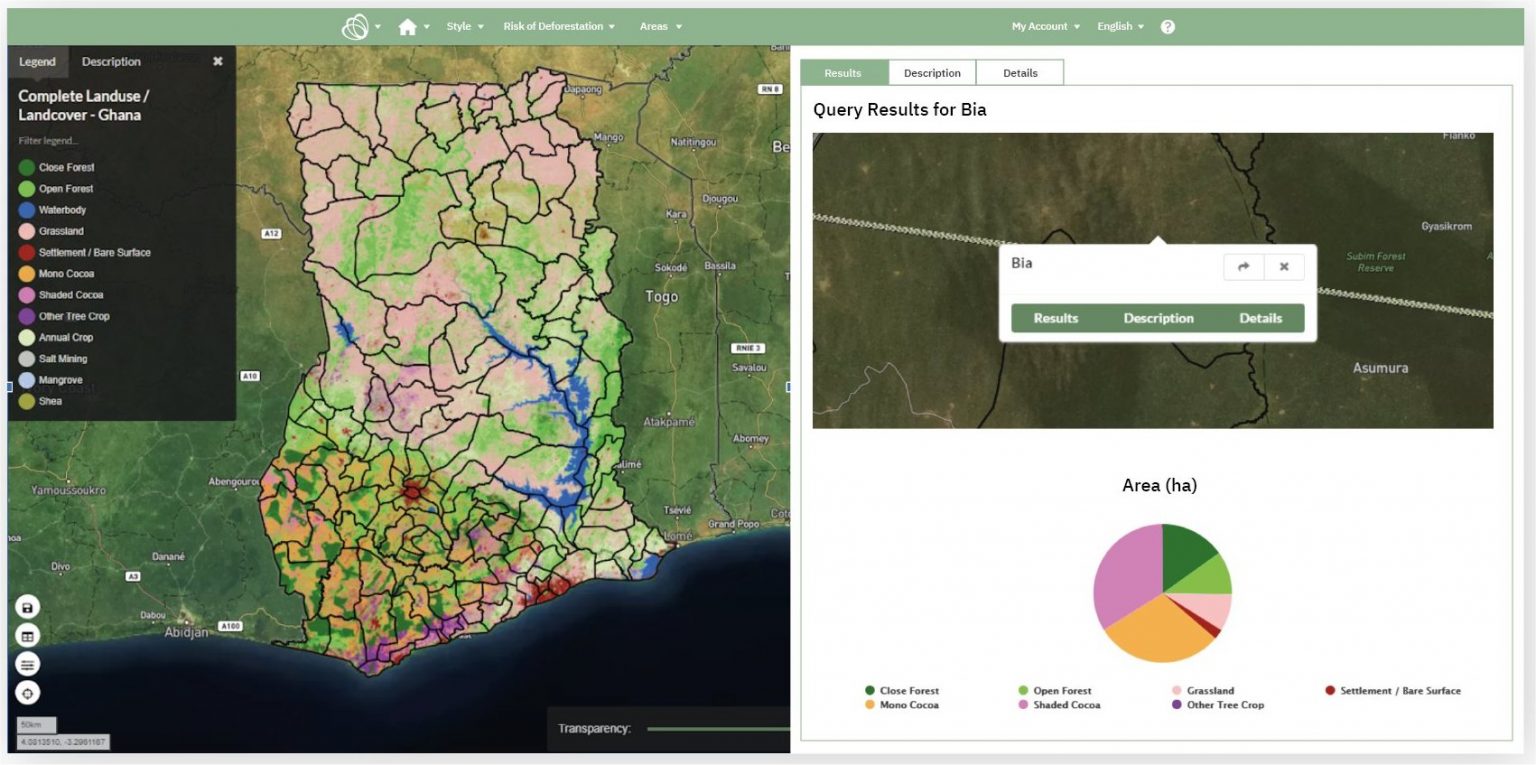Image resolution: width=1536 pixels, height=765 pixels.
Task: Click the share arrow in Bia popup
Action: click(x=1244, y=267)
